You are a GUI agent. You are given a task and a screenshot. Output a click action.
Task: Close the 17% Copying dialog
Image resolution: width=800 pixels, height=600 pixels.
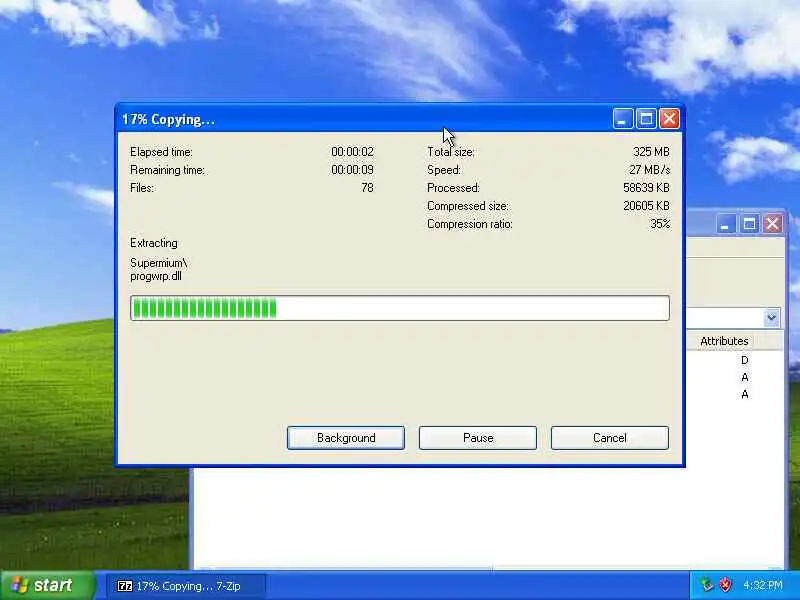pos(669,119)
